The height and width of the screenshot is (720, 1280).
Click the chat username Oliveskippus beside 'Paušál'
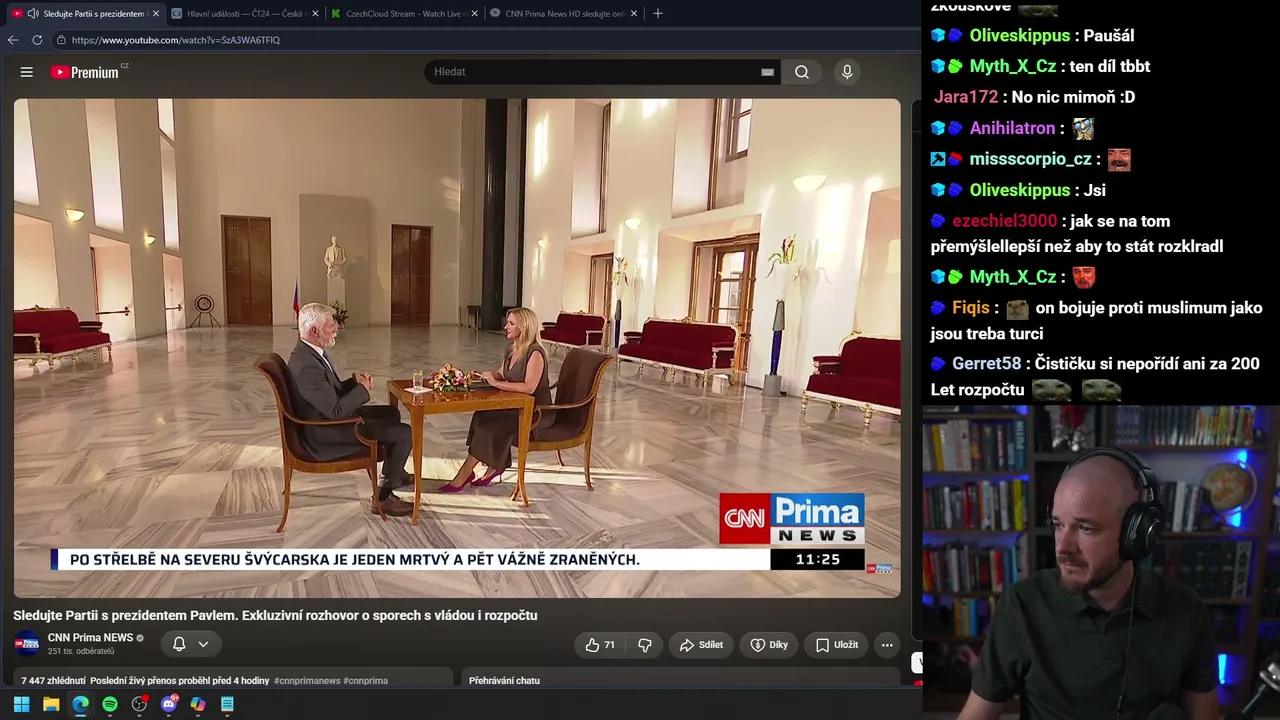click(1020, 35)
